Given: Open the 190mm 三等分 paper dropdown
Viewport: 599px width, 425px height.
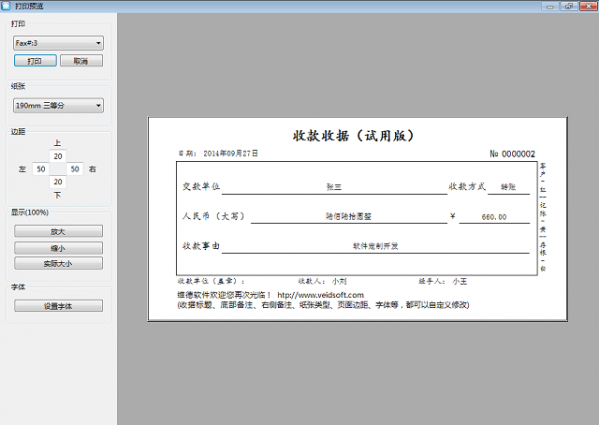Looking at the screenshot, I should tap(58, 105).
